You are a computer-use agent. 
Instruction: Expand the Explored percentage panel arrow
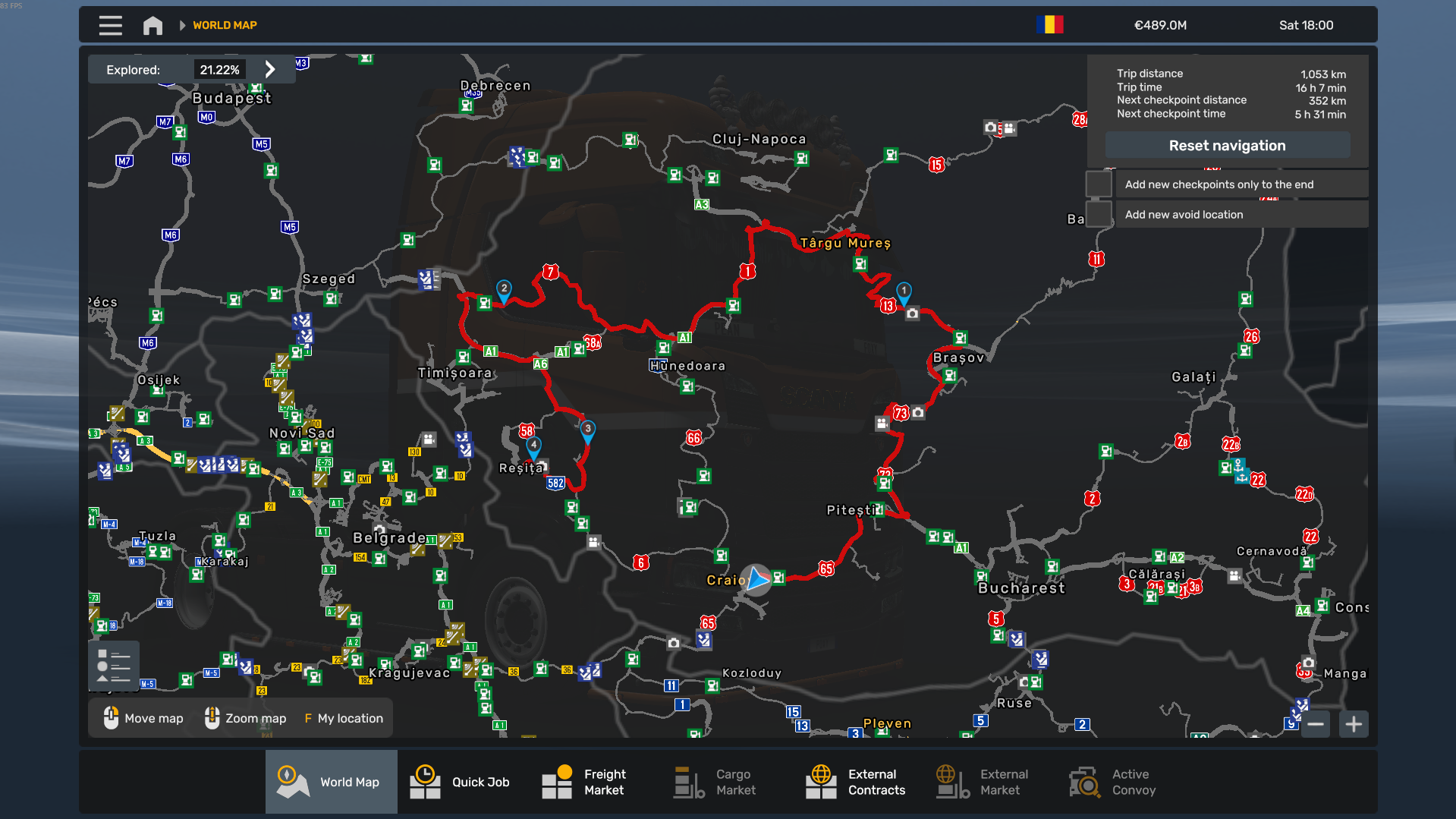coord(270,70)
